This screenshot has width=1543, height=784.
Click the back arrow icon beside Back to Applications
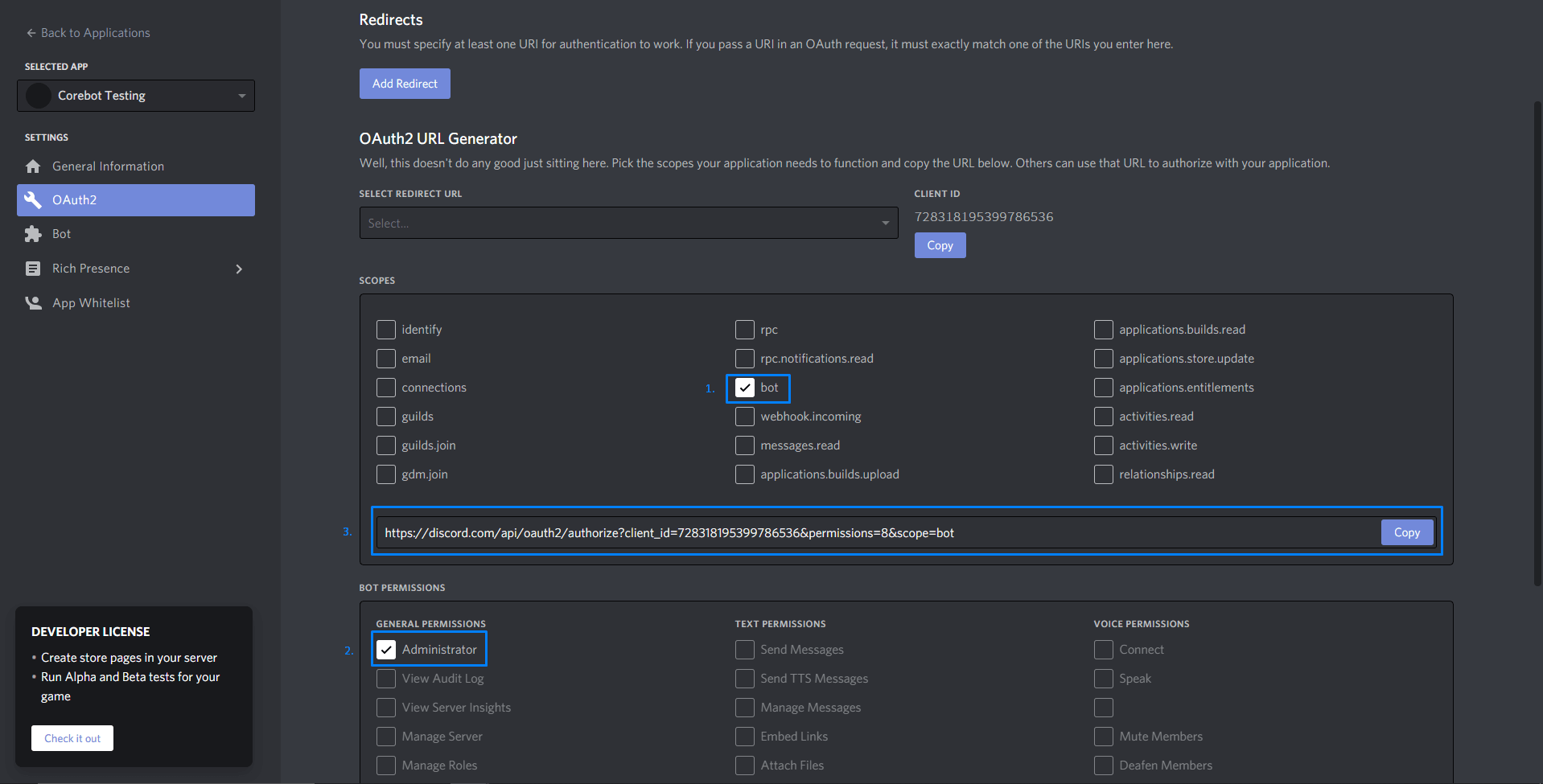tap(31, 33)
